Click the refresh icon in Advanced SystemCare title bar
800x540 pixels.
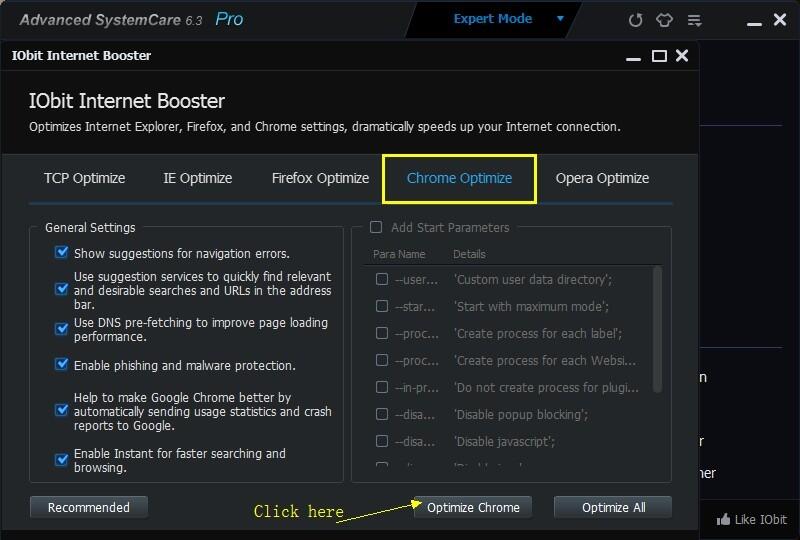(635, 20)
